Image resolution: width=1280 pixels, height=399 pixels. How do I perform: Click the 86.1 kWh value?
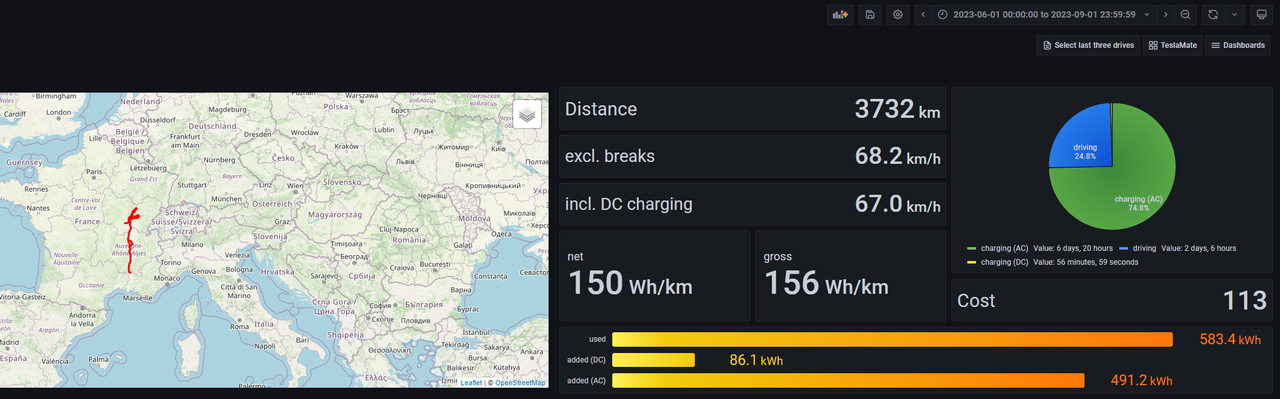(756, 360)
